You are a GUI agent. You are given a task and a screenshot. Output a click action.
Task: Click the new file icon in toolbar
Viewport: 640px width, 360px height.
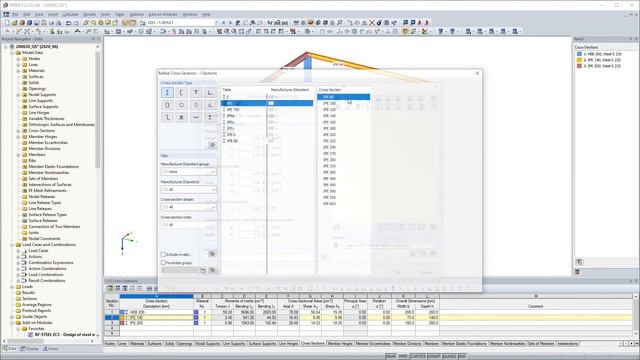[x=7, y=23]
